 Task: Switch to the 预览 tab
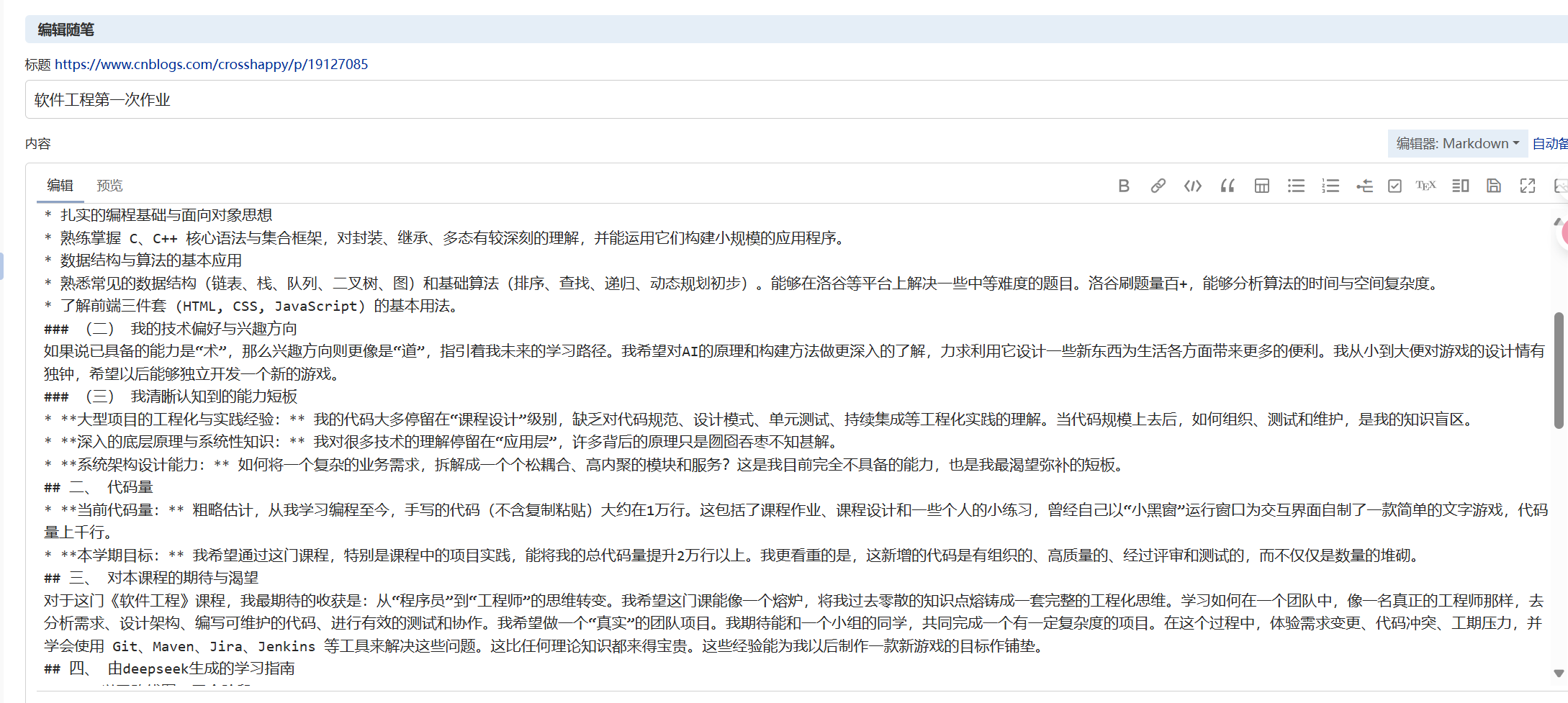point(109,185)
